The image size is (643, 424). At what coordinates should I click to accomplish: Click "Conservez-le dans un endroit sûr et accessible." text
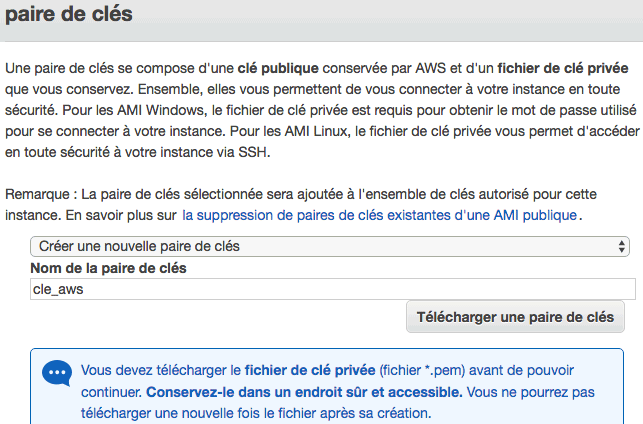click(304, 392)
